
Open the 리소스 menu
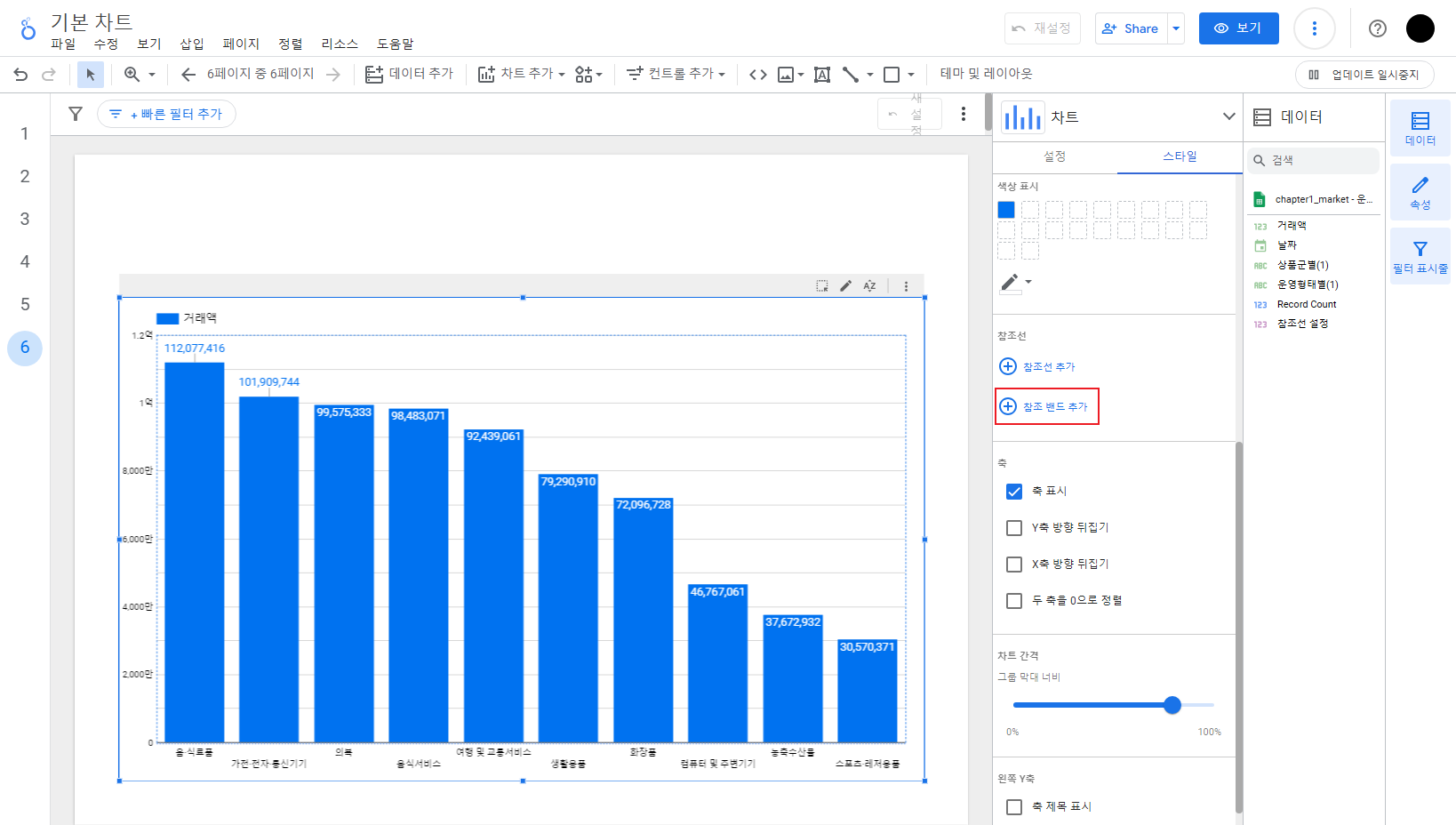pos(340,44)
